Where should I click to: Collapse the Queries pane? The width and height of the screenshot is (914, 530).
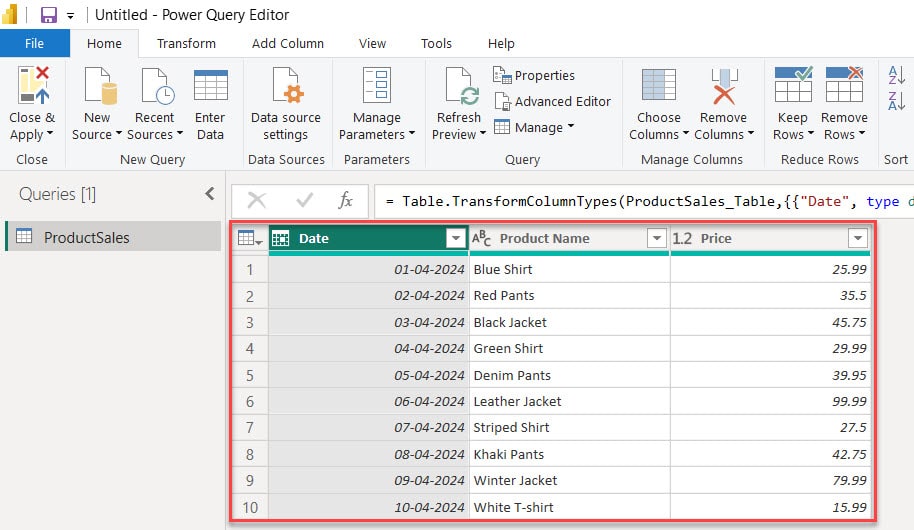point(210,194)
